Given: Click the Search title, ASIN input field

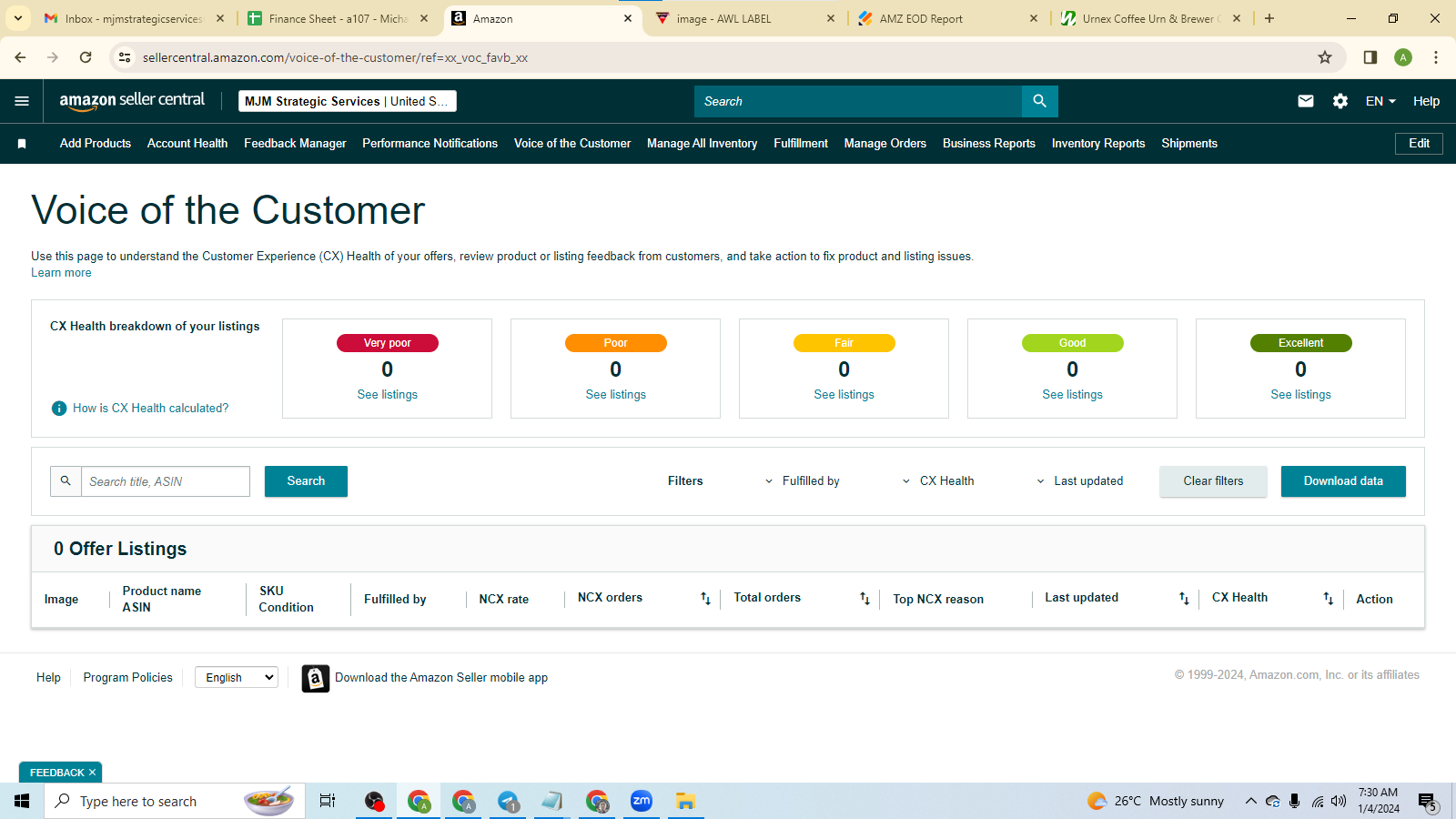Looking at the screenshot, I should pos(166,481).
